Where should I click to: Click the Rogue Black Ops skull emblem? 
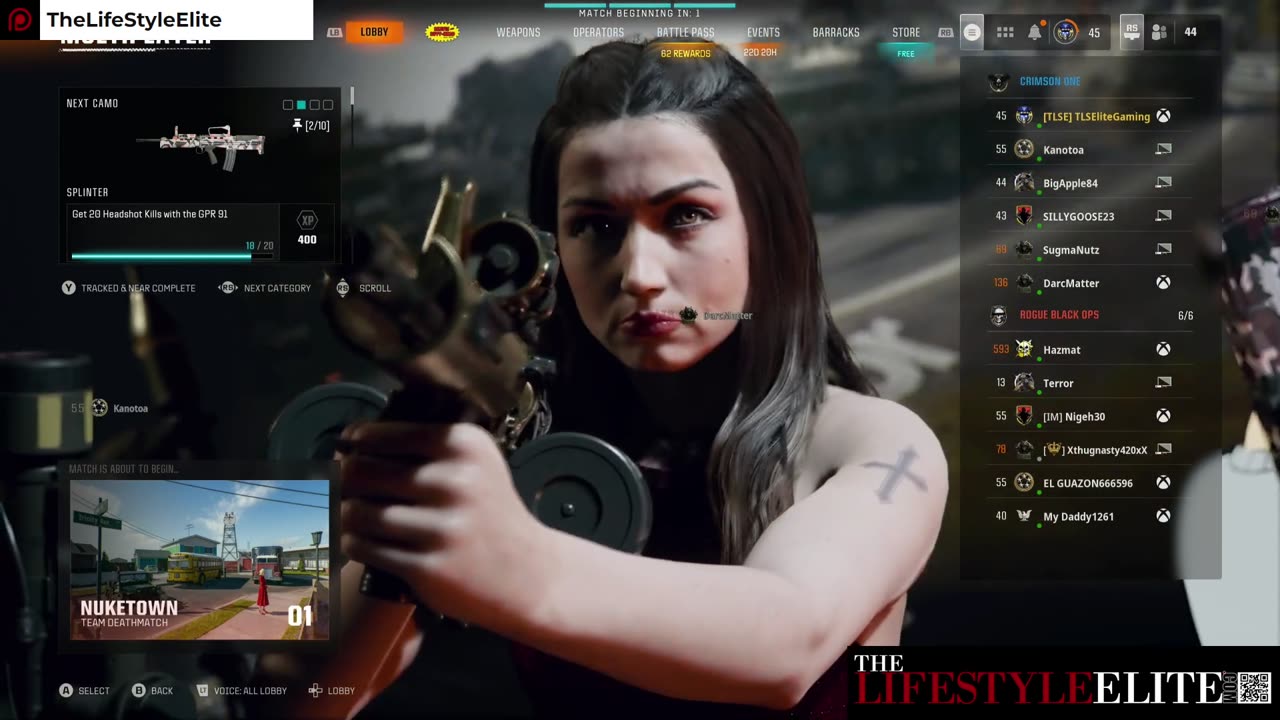tap(998, 316)
